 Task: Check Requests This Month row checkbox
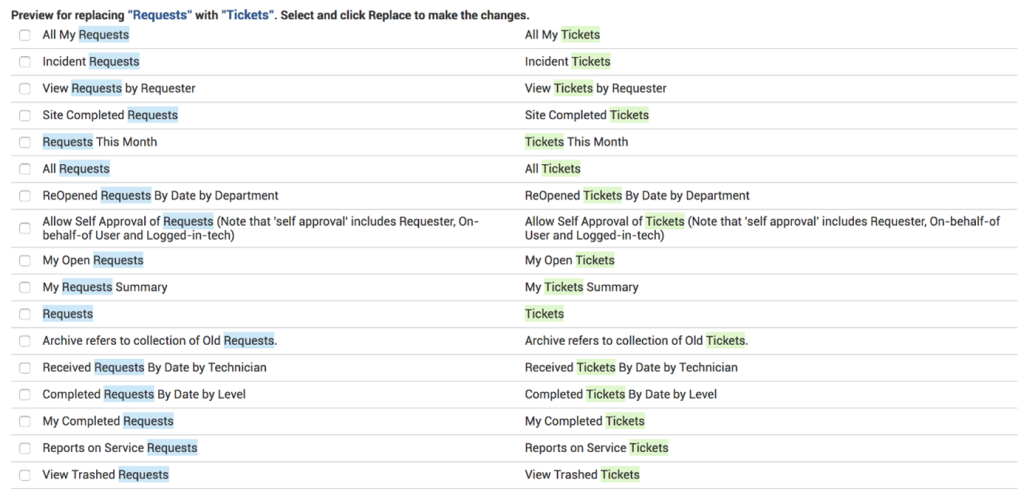tap(25, 142)
